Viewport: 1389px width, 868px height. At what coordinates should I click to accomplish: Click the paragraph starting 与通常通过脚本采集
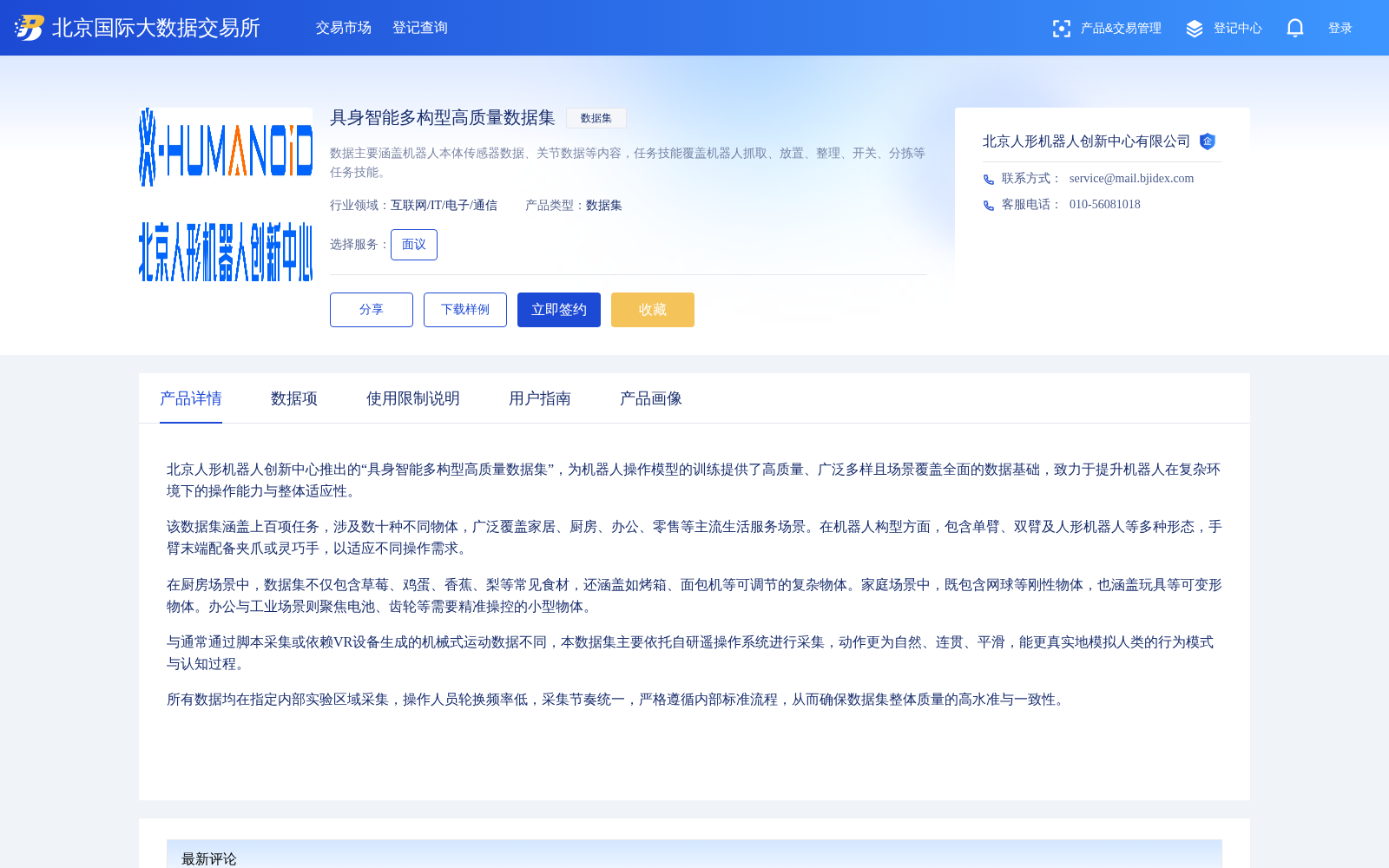[x=690, y=653]
